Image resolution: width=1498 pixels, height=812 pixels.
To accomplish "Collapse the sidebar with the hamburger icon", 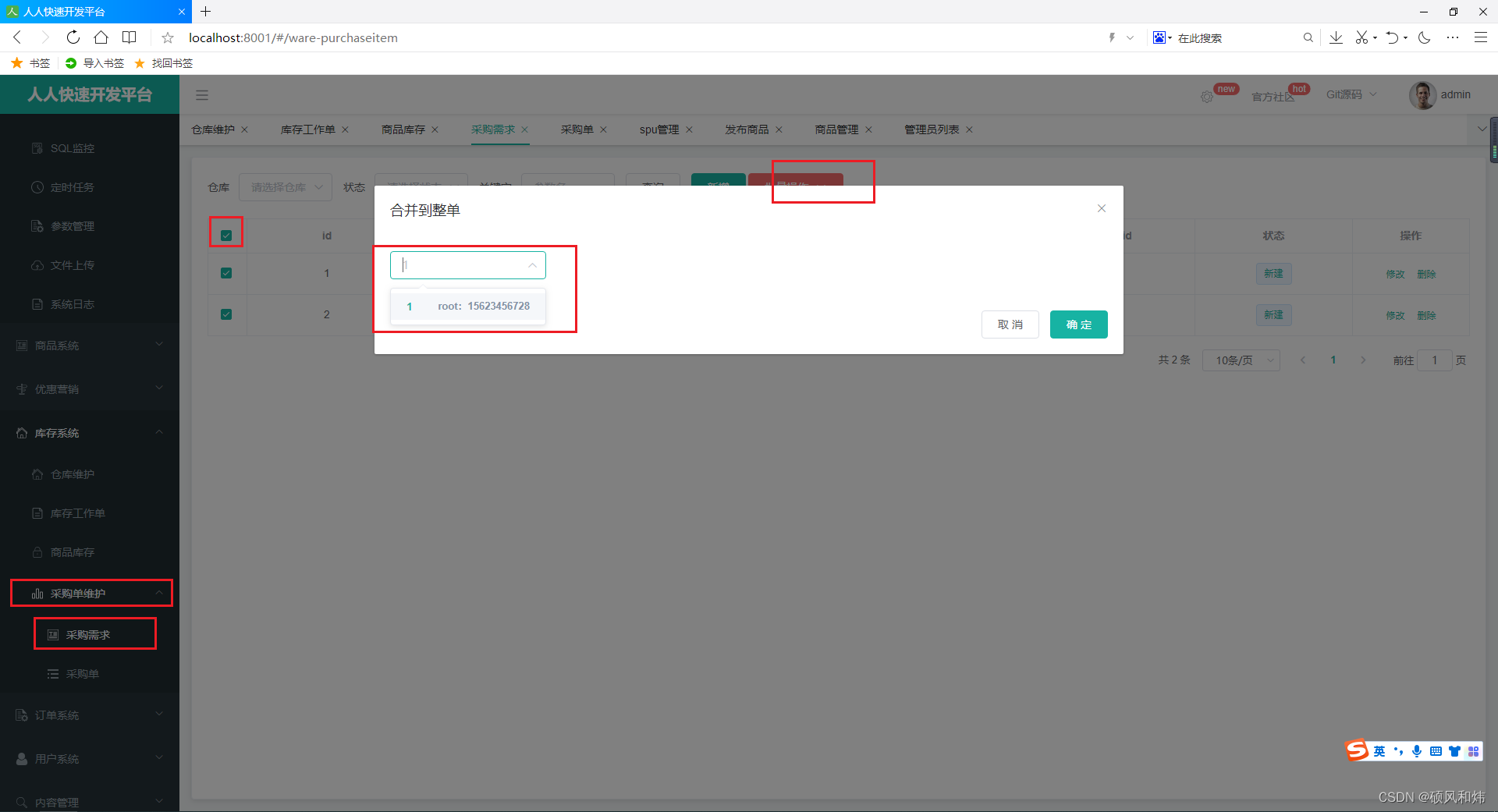I will pos(202,95).
